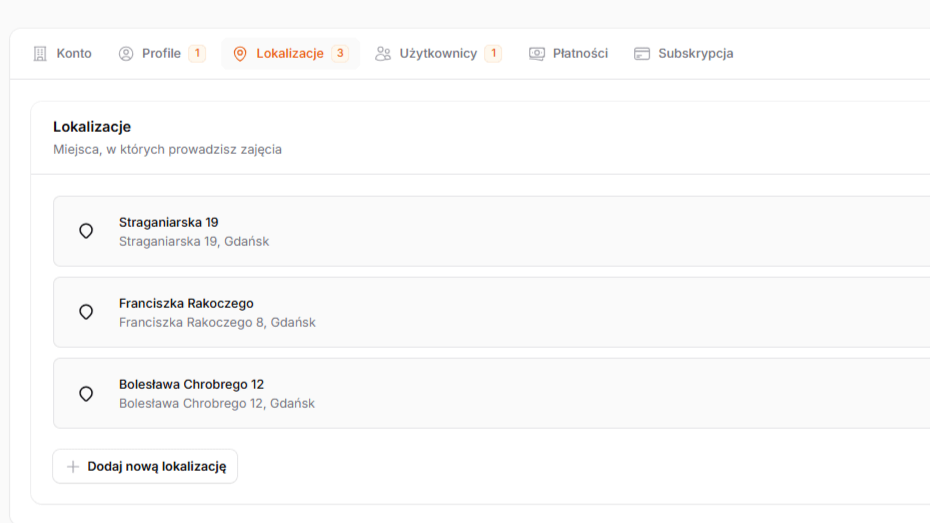Viewport: 930px width, 523px height.
Task: Click the banknote icon beside Płatności
Action: (x=537, y=54)
